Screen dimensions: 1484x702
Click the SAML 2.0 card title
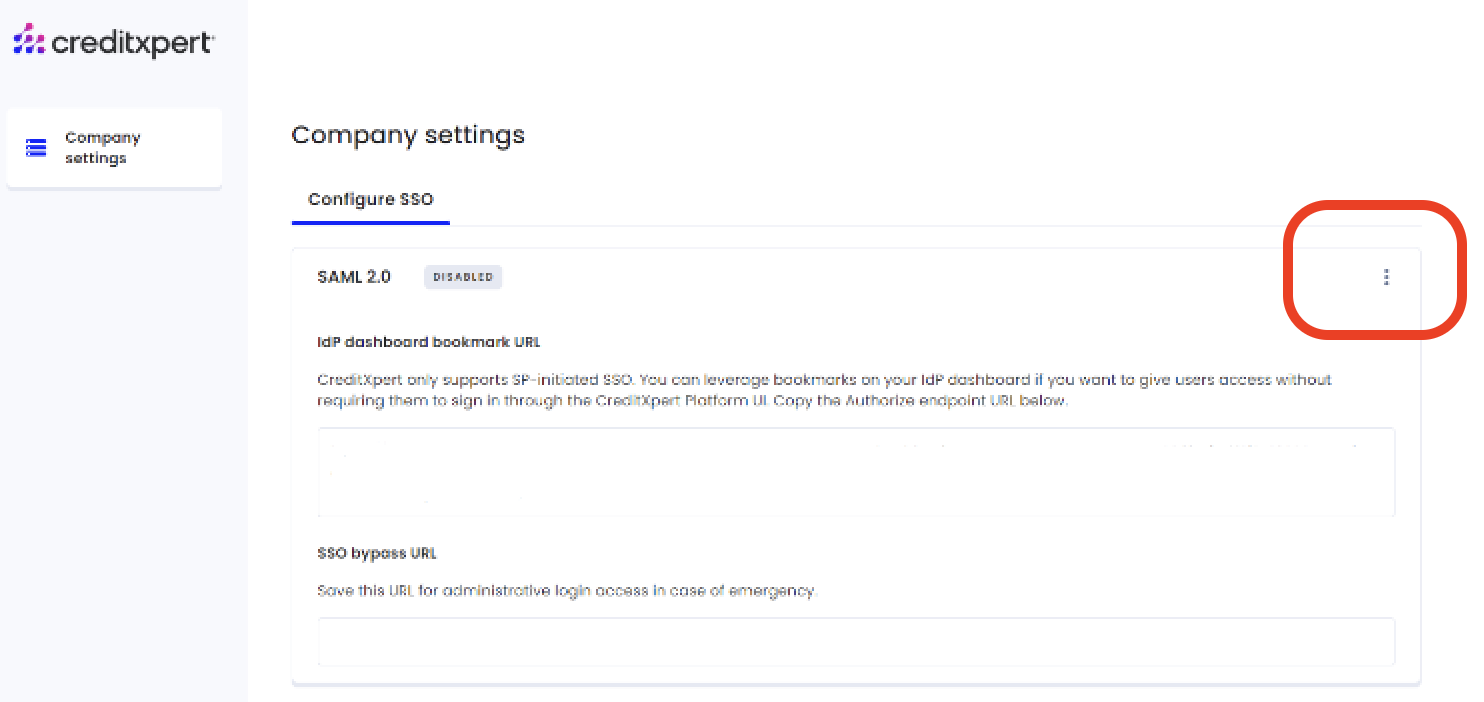[354, 277]
